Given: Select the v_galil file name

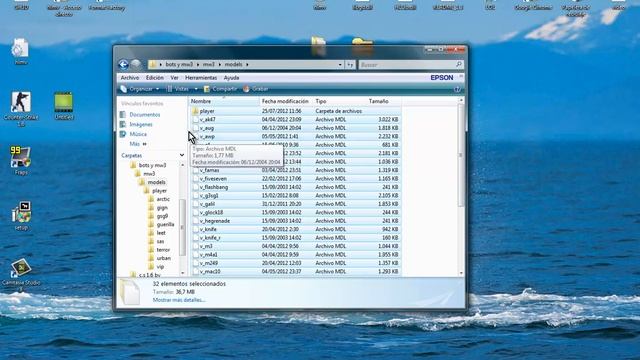Looking at the screenshot, I should pos(207,204).
